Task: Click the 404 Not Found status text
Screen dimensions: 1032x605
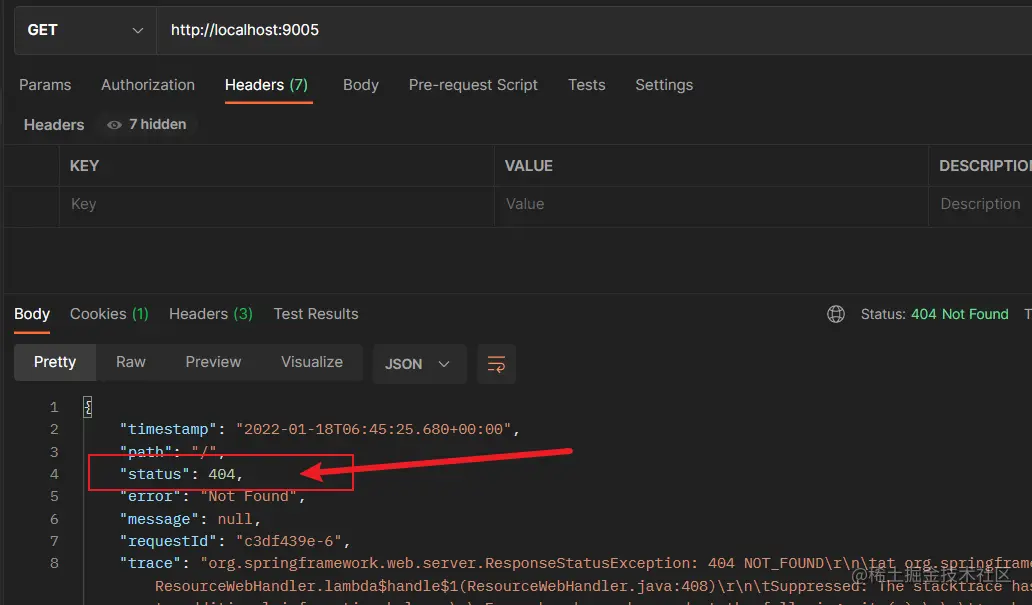Action: (x=959, y=314)
